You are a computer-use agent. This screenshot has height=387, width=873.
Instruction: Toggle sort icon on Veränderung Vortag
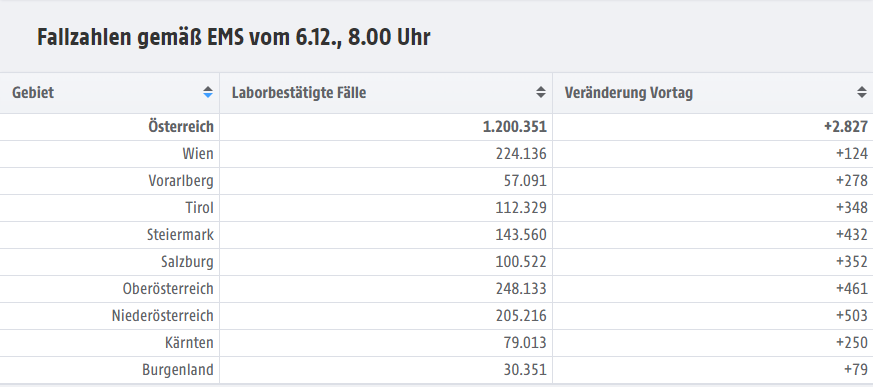click(862, 92)
